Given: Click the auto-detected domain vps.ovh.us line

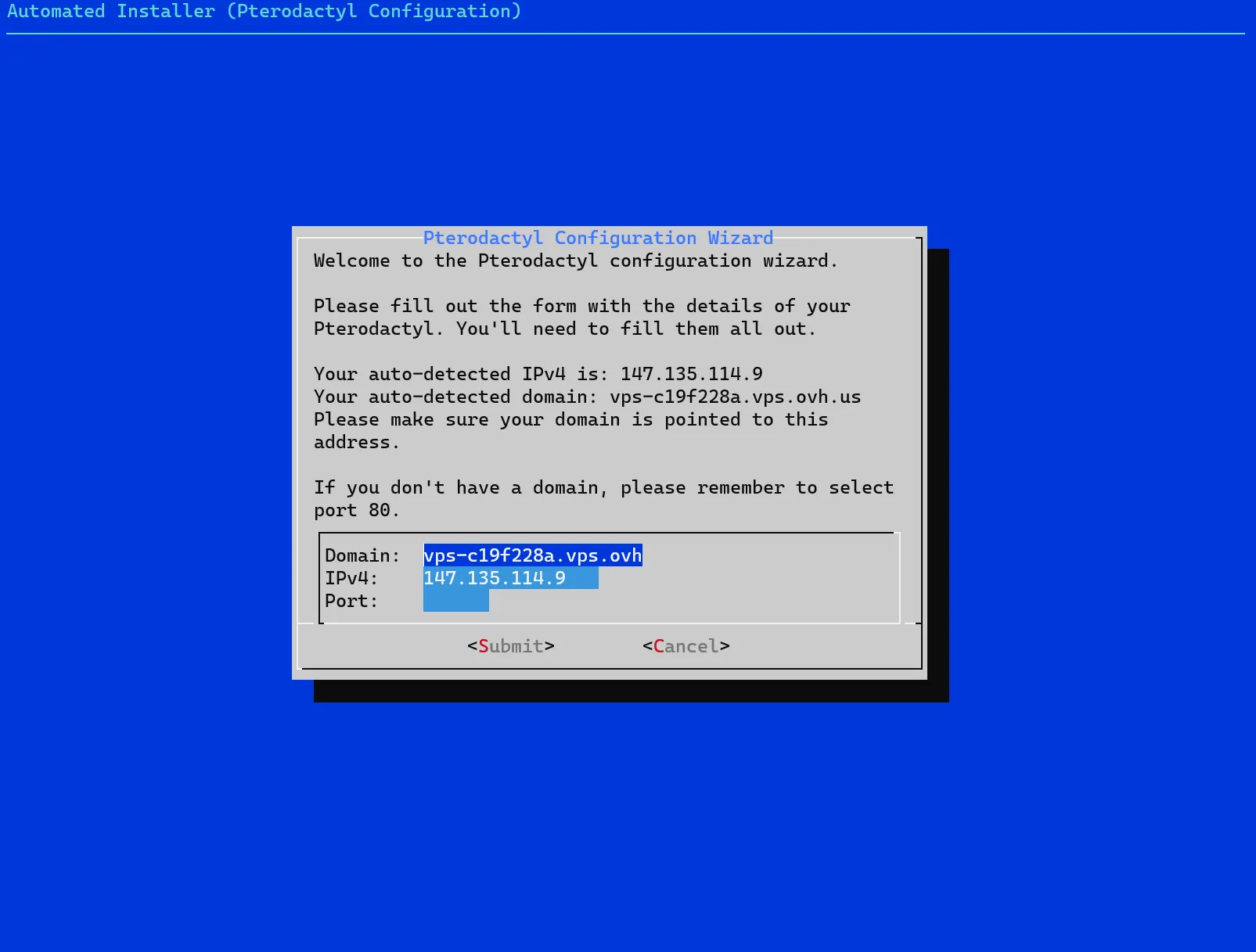Looking at the screenshot, I should pyautogui.click(x=588, y=397).
